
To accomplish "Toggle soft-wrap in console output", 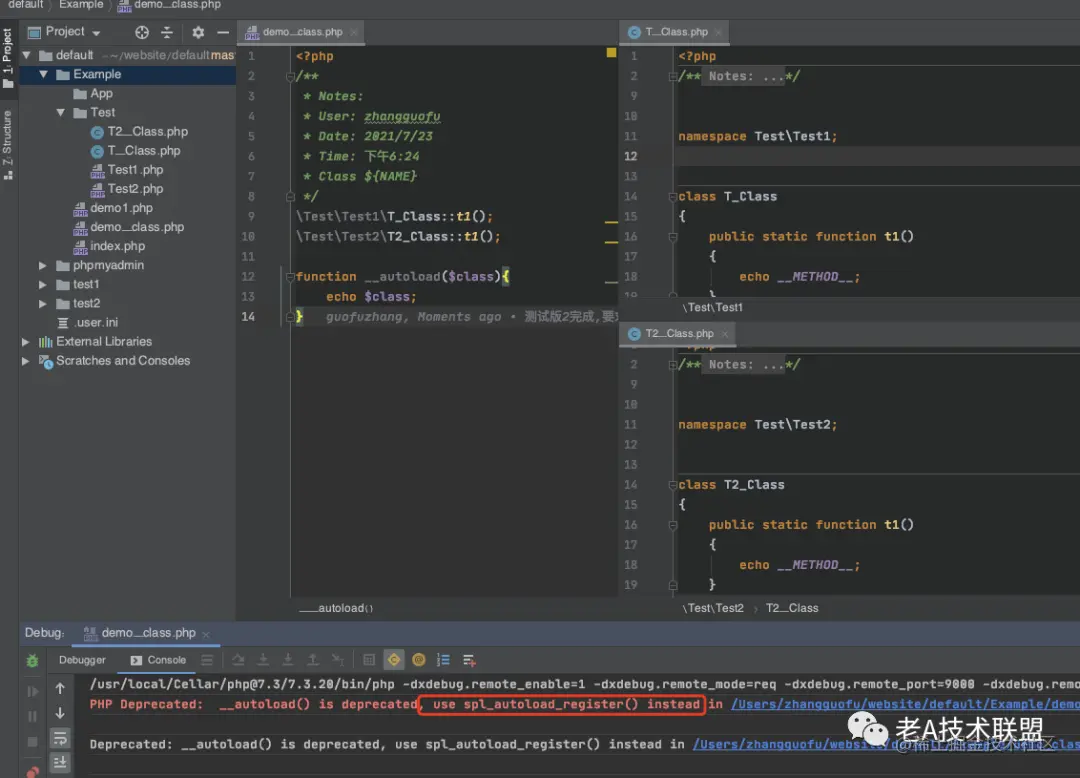I will click(60, 739).
